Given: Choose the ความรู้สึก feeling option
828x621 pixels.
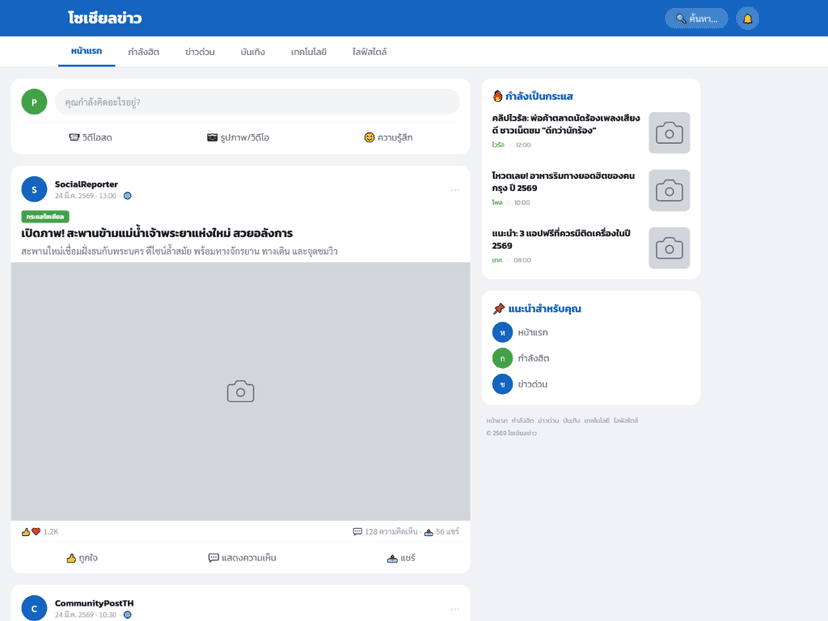Looking at the screenshot, I should [x=388, y=137].
